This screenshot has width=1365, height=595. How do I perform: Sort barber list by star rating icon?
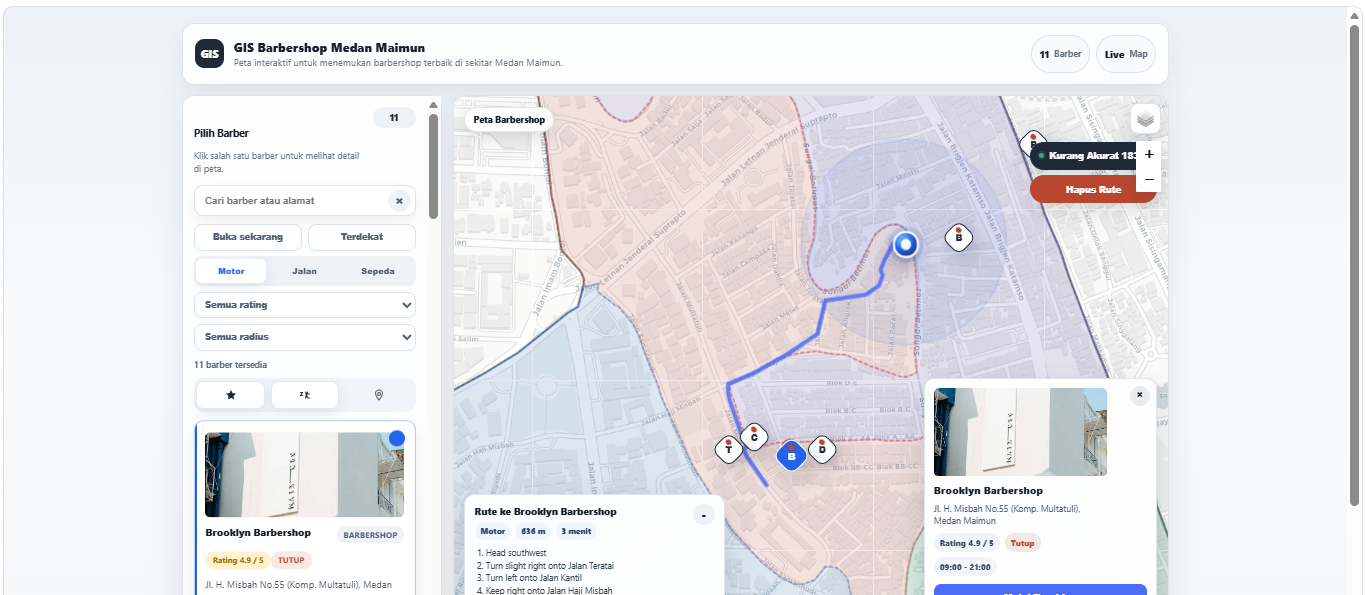click(x=231, y=395)
